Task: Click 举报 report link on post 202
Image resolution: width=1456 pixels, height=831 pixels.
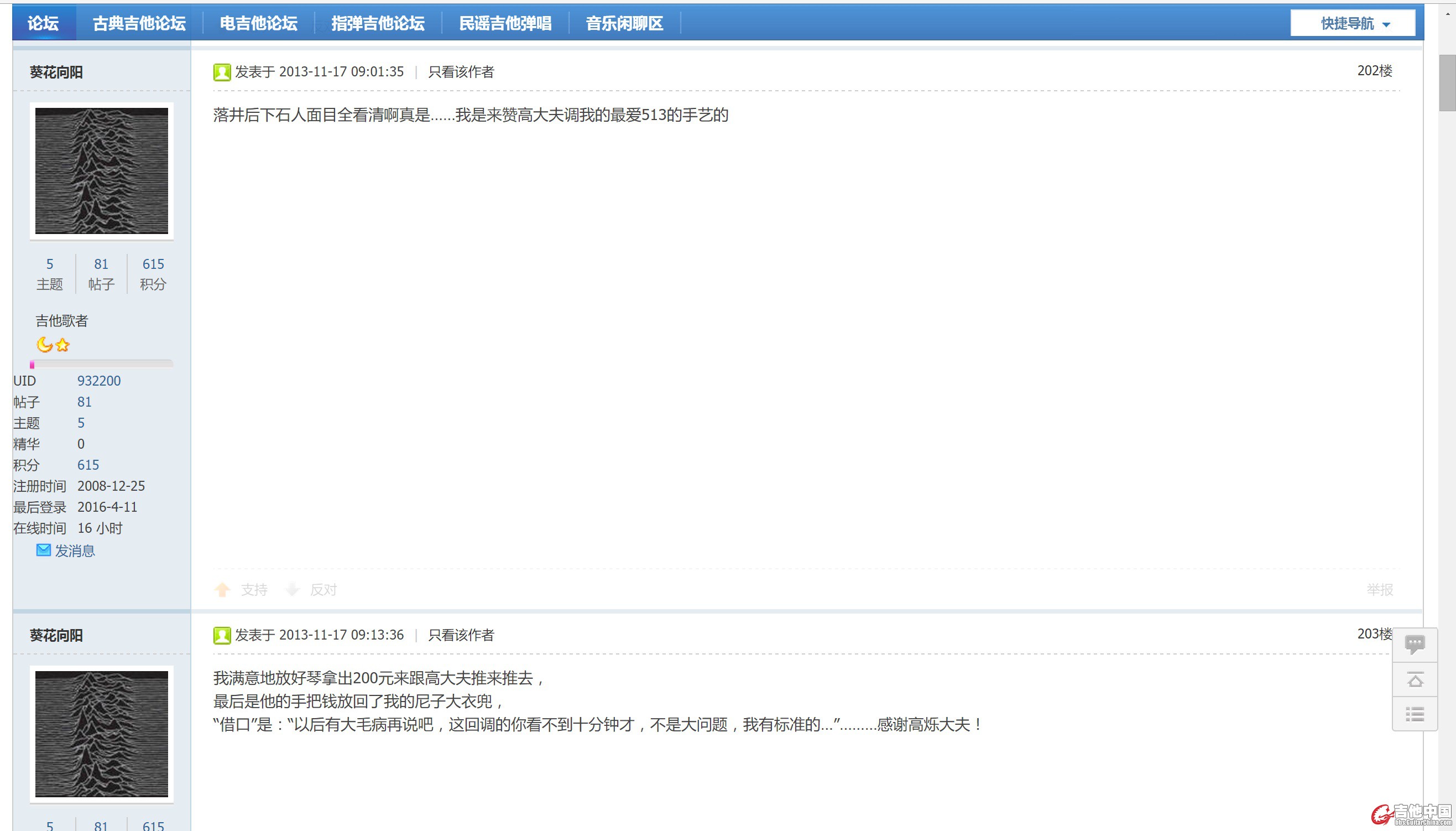Action: [1380, 590]
